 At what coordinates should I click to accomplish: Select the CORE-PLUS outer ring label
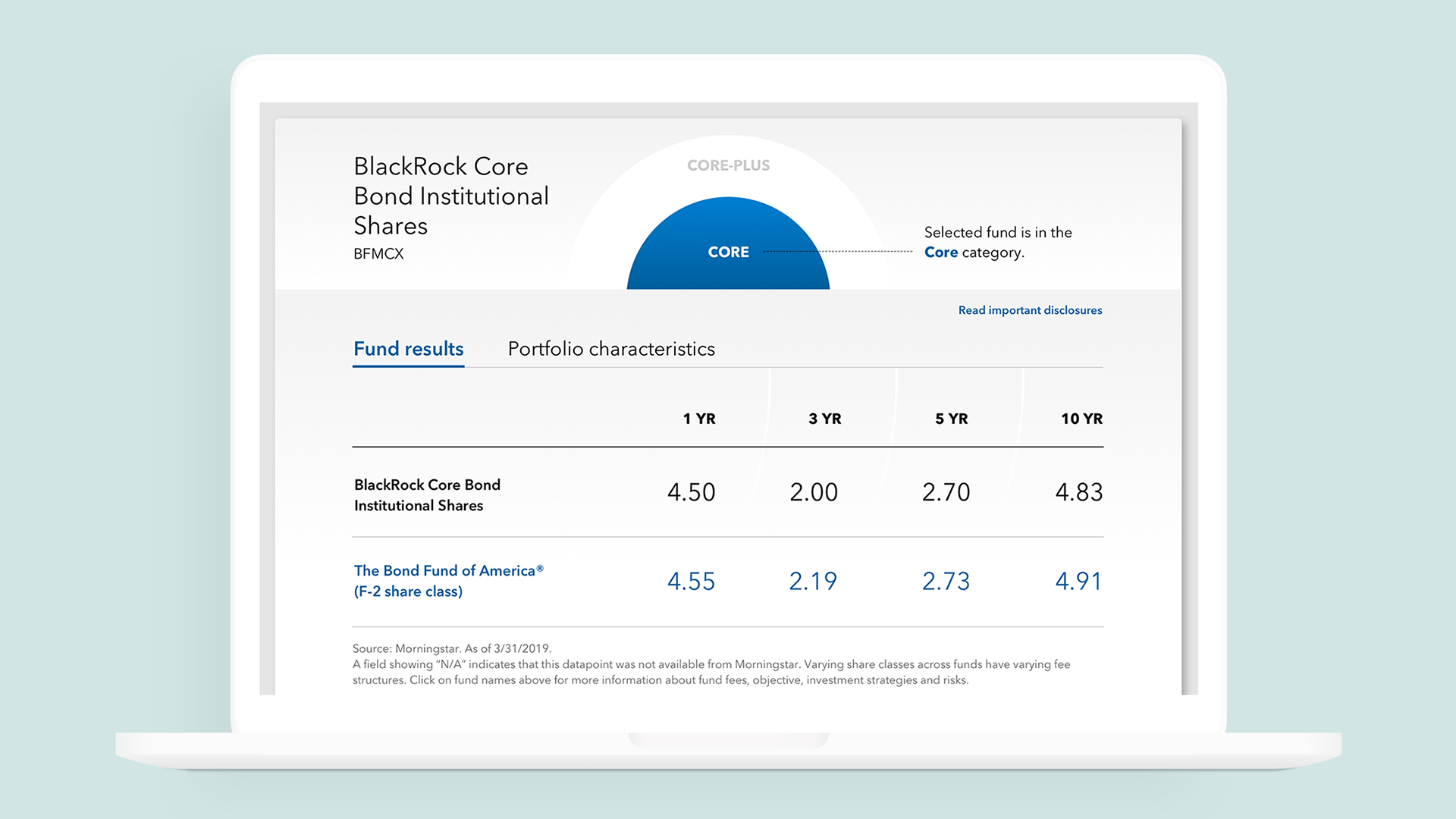pos(728,165)
